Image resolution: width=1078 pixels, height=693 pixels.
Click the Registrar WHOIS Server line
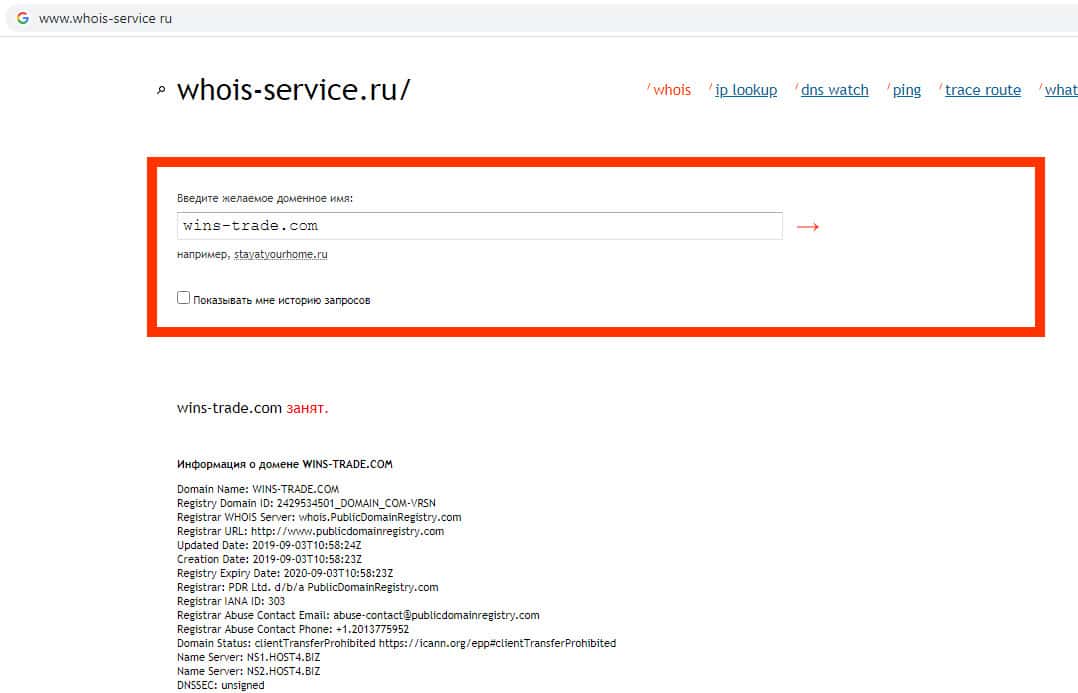[x=319, y=517]
